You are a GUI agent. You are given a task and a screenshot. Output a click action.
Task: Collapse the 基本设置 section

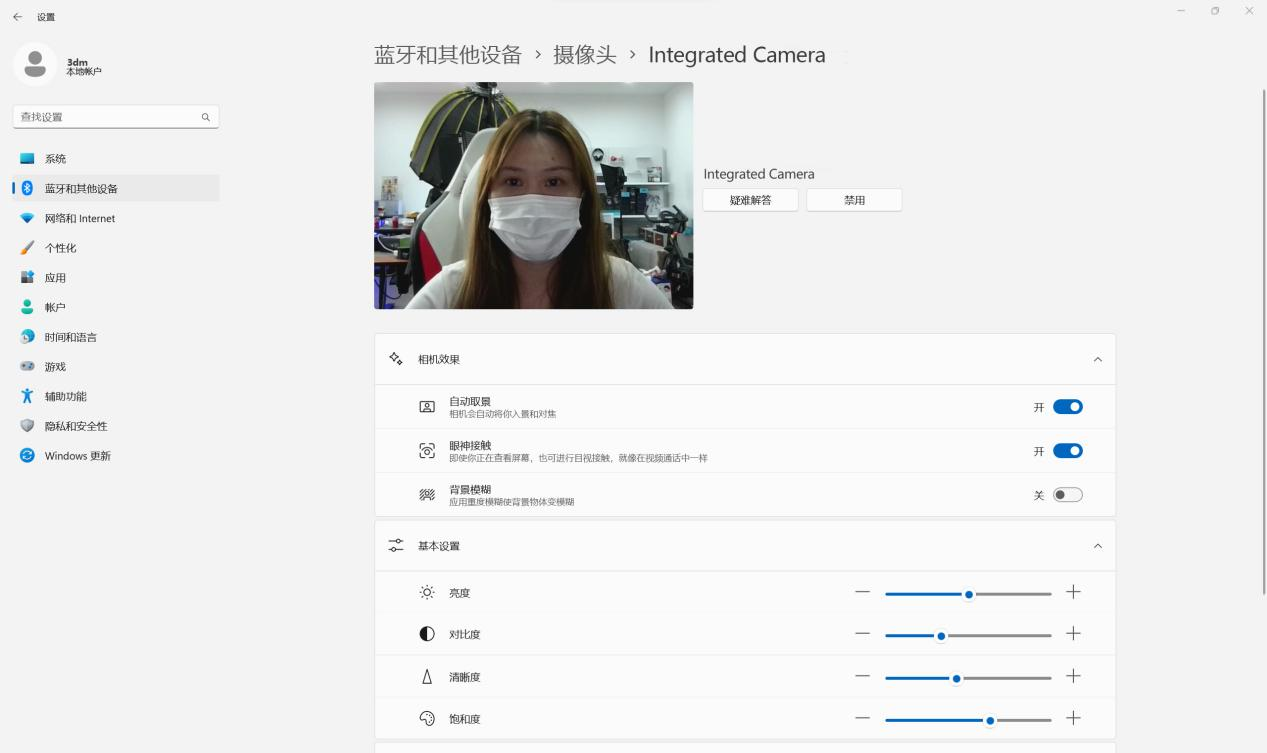[1097, 546]
